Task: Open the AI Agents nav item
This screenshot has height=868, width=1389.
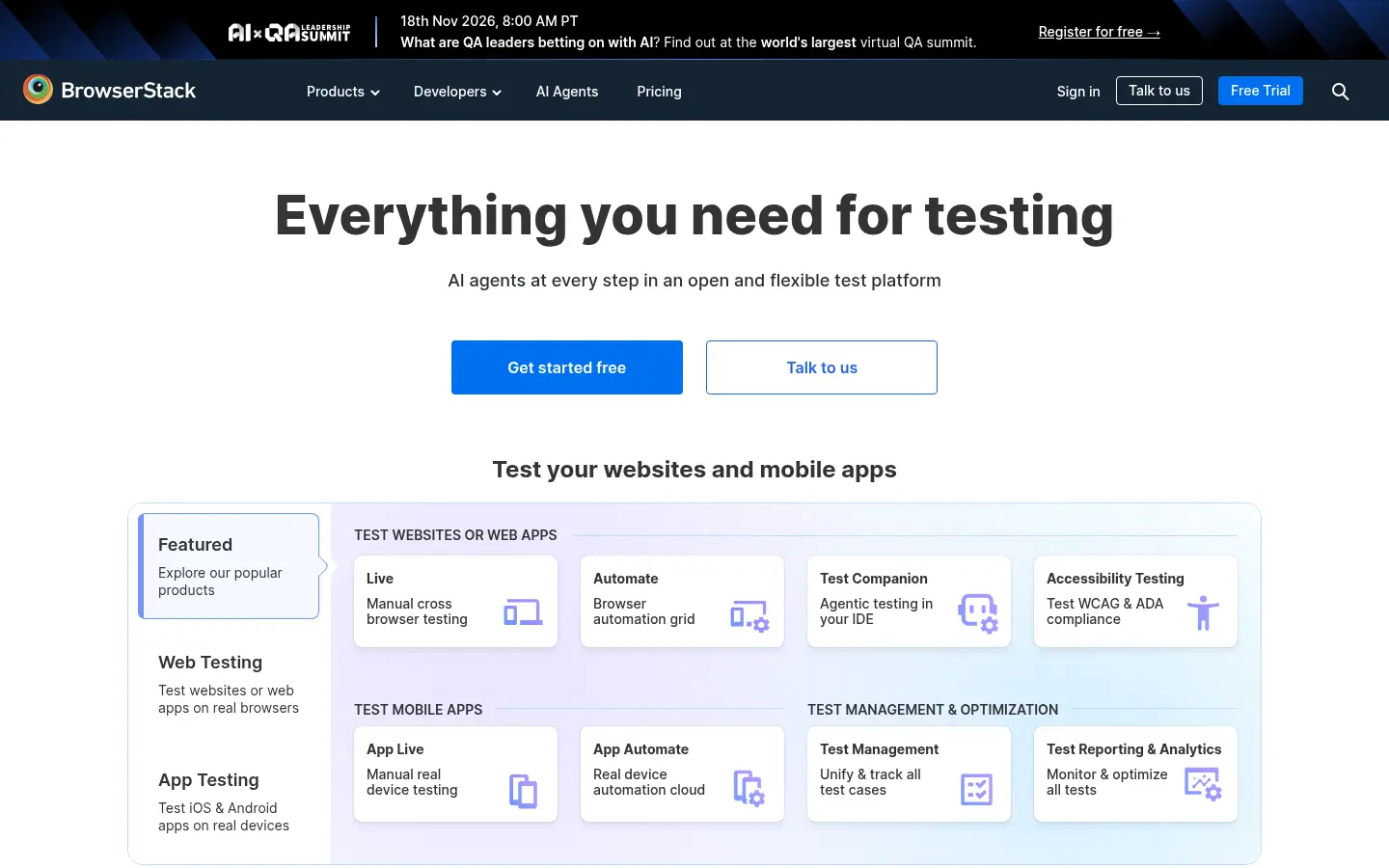Action: pyautogui.click(x=567, y=92)
